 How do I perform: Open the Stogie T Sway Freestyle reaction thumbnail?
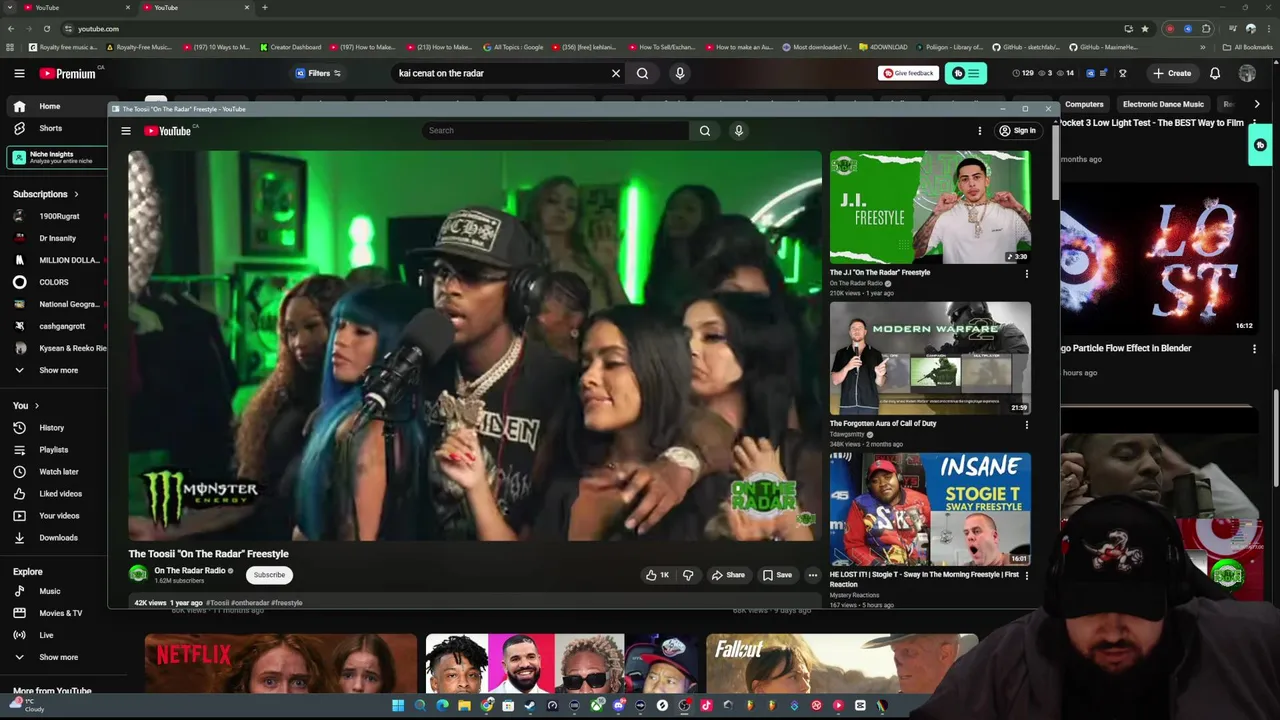(x=930, y=509)
